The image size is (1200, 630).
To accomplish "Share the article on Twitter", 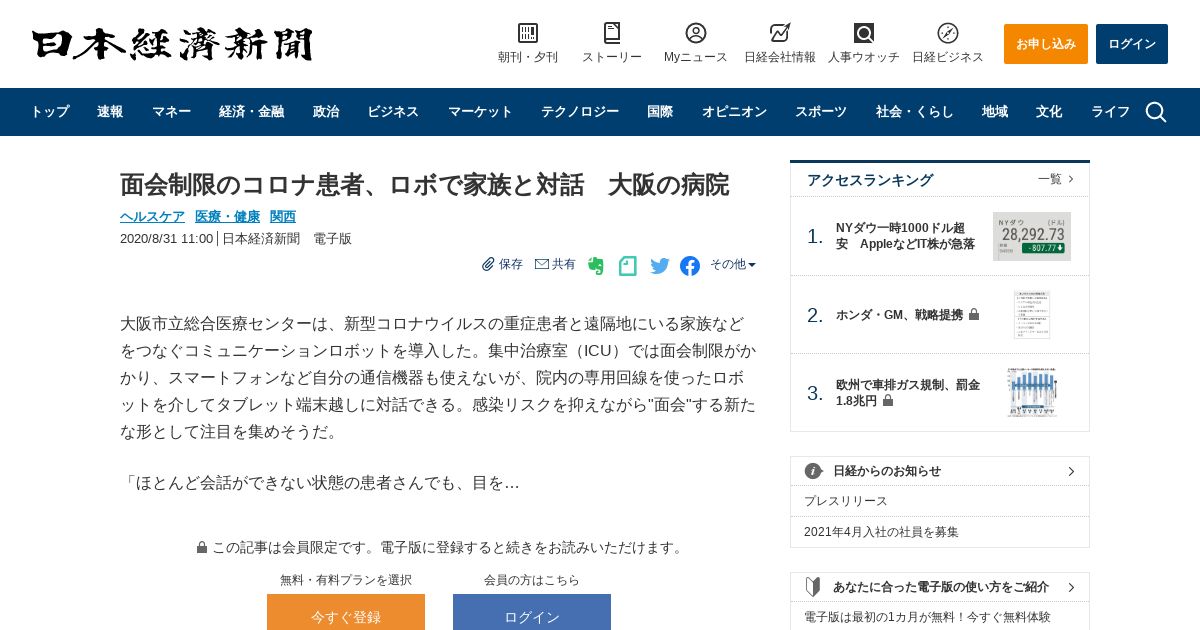I will (660, 266).
